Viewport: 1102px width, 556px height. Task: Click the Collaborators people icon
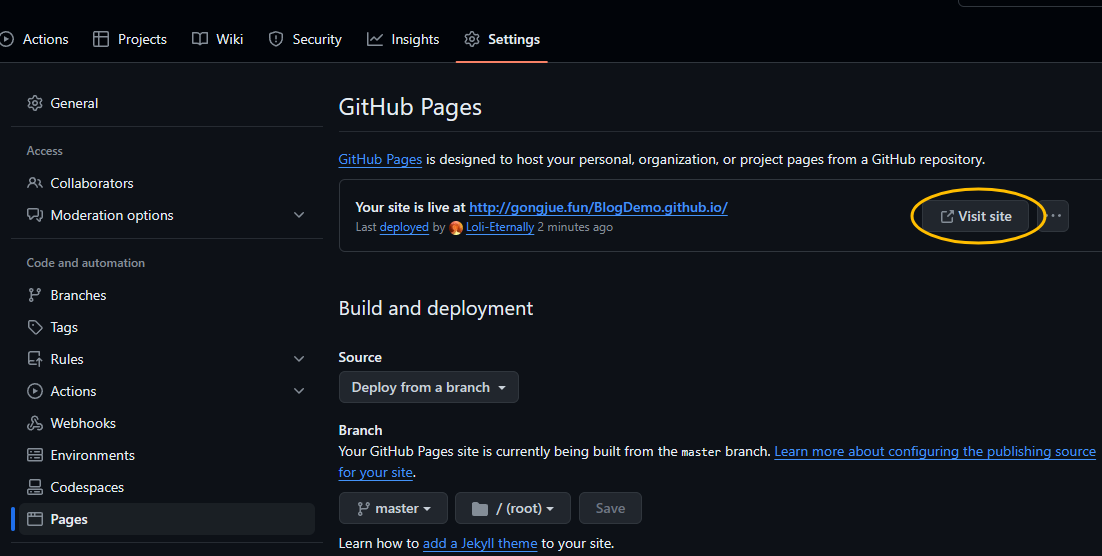click(x=35, y=183)
